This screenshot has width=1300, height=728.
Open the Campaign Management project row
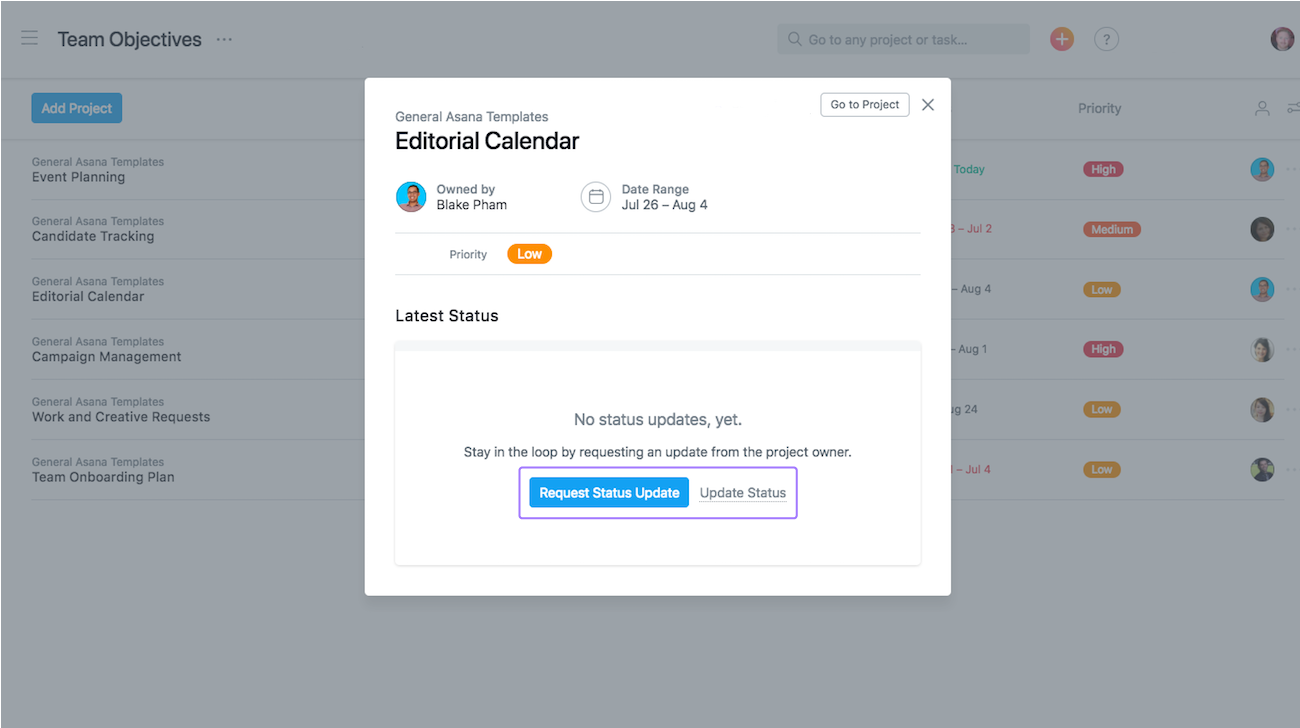(106, 350)
